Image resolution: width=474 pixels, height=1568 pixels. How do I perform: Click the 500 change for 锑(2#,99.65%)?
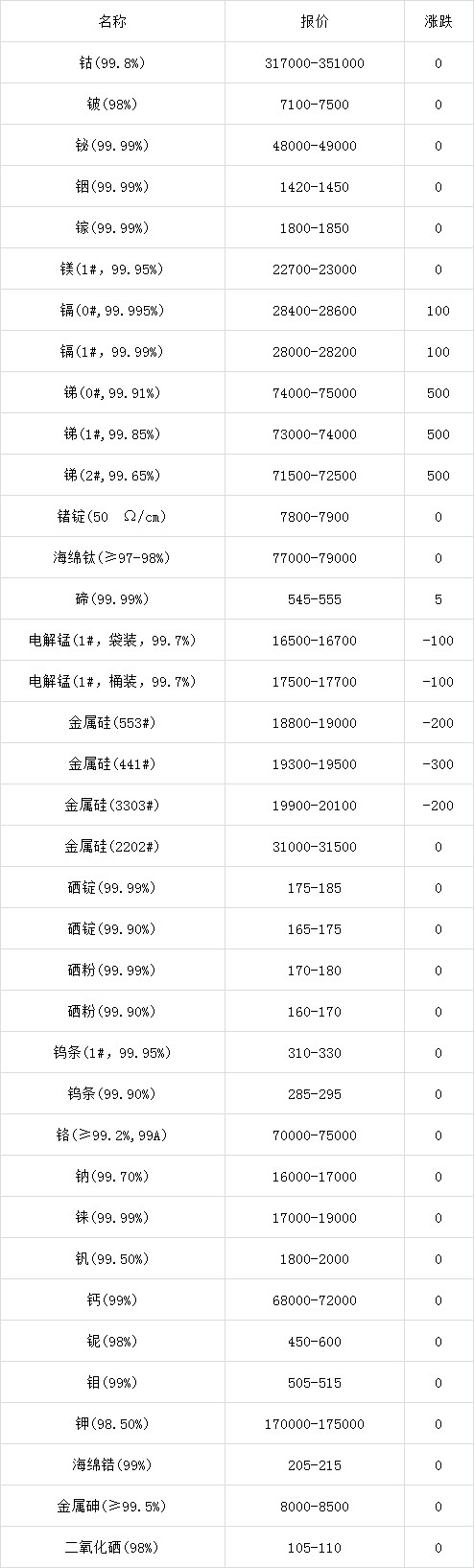pyautogui.click(x=438, y=476)
